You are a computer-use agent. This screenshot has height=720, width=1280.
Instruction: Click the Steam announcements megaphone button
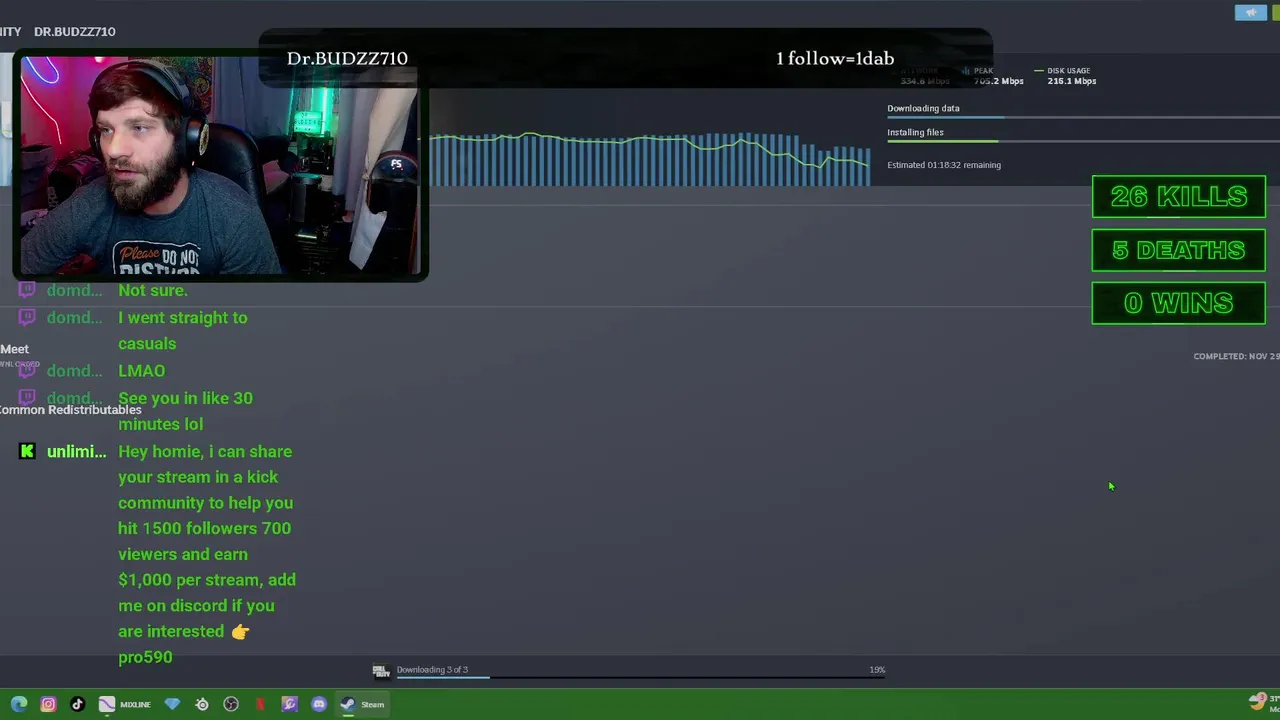pyautogui.click(x=1250, y=12)
